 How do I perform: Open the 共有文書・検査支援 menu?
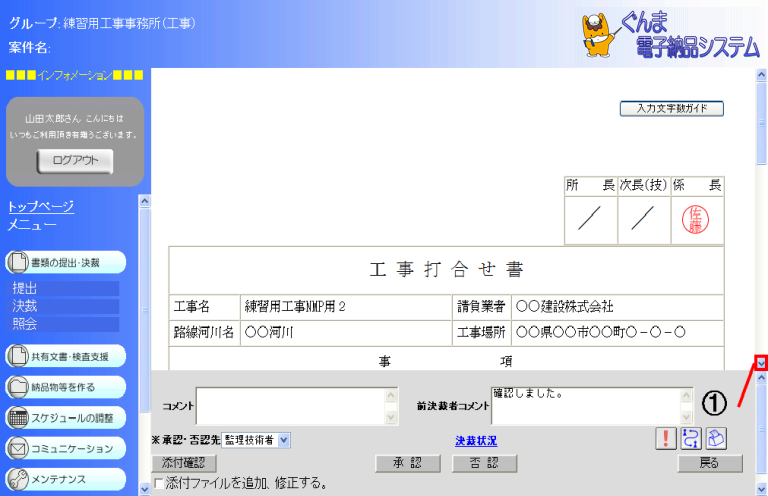(66, 356)
